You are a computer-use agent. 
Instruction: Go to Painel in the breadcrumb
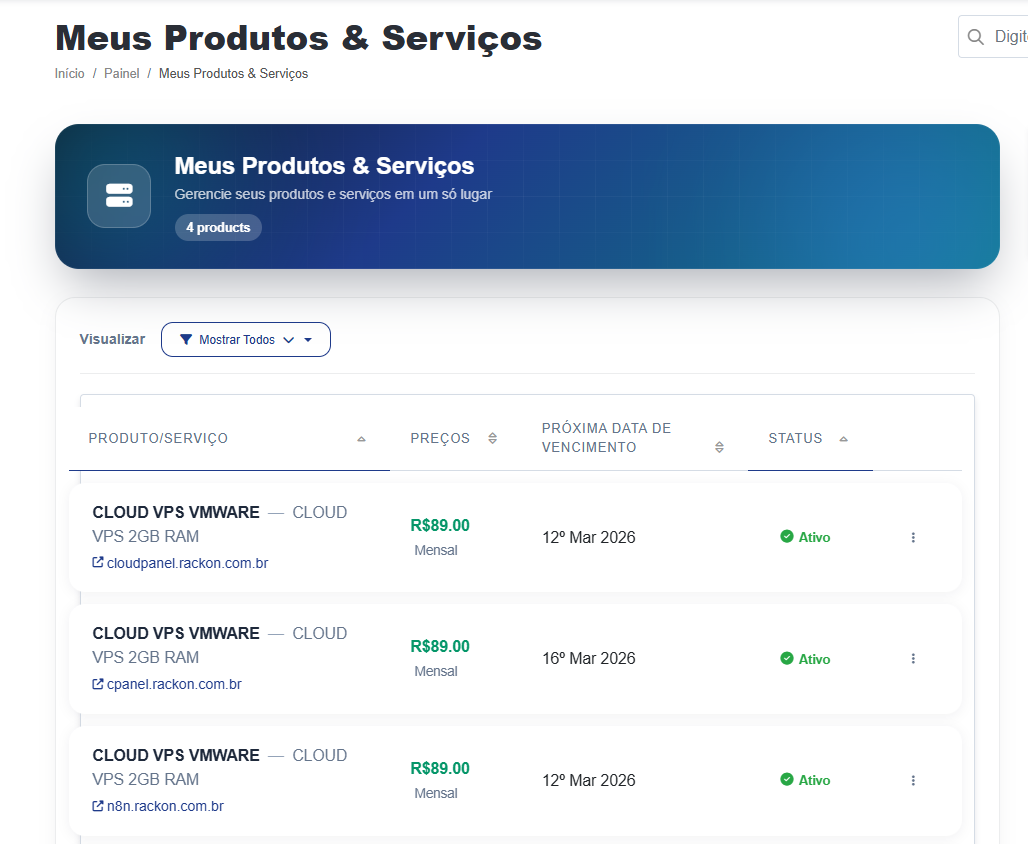(122, 74)
